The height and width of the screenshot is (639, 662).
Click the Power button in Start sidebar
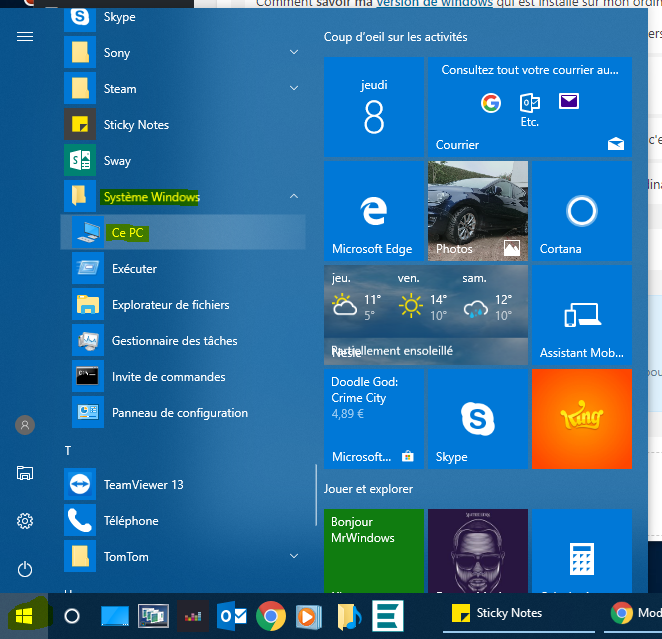point(25,569)
